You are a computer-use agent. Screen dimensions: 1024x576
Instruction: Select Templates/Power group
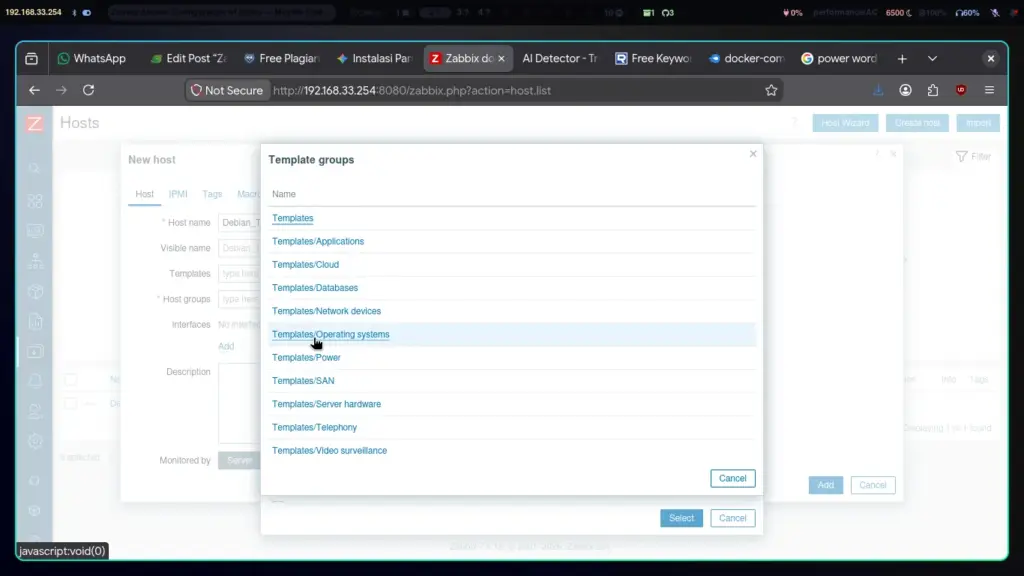click(306, 357)
